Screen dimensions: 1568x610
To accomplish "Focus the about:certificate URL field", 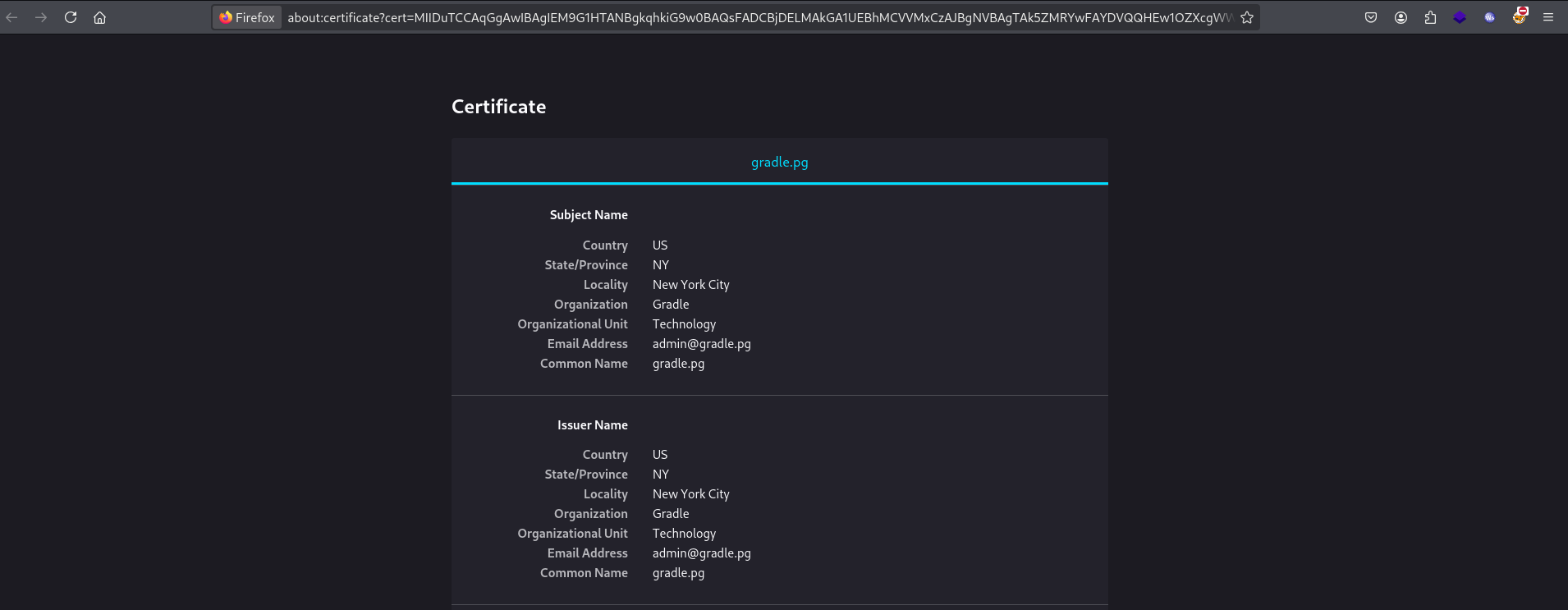I will [x=759, y=17].
